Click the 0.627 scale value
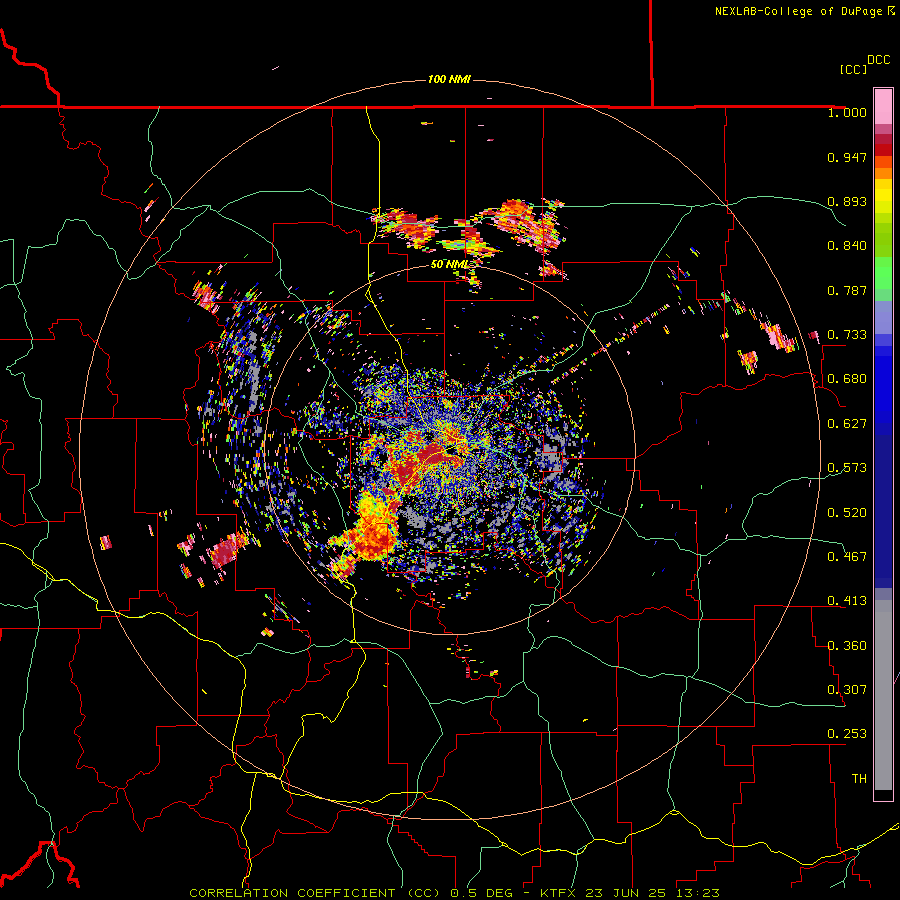 (x=847, y=424)
